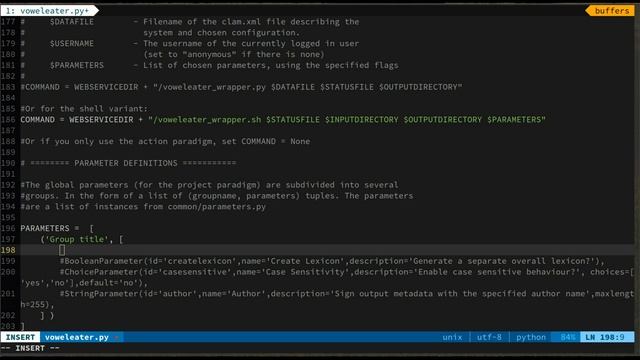Click $USERNAME on line 179
Viewport: 640px width, 360px height.
tap(72, 43)
